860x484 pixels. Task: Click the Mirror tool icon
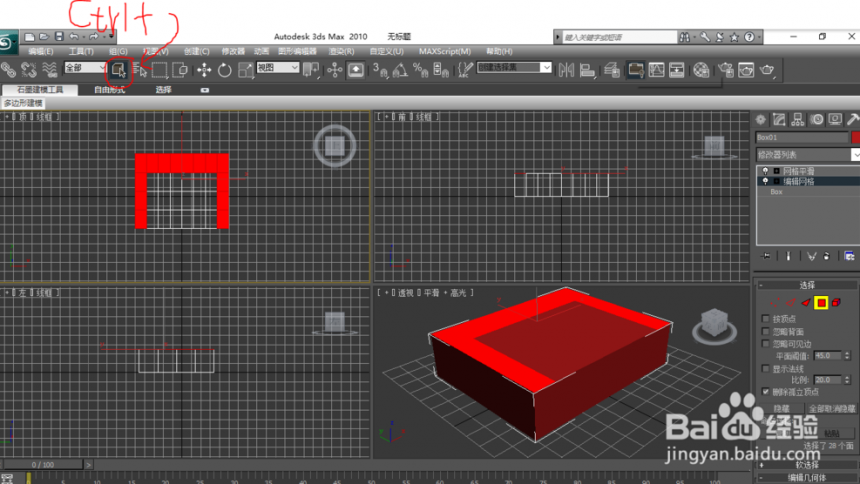click(x=566, y=70)
